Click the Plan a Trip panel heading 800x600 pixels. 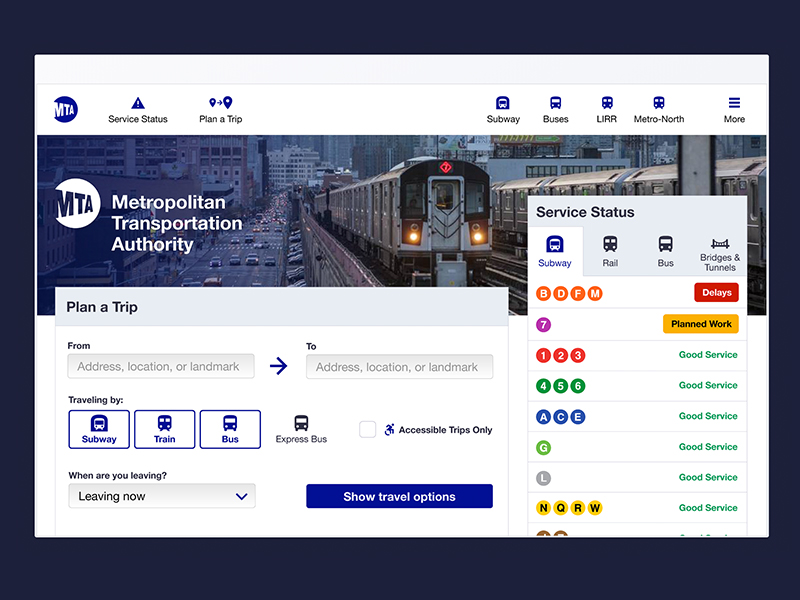pos(102,307)
